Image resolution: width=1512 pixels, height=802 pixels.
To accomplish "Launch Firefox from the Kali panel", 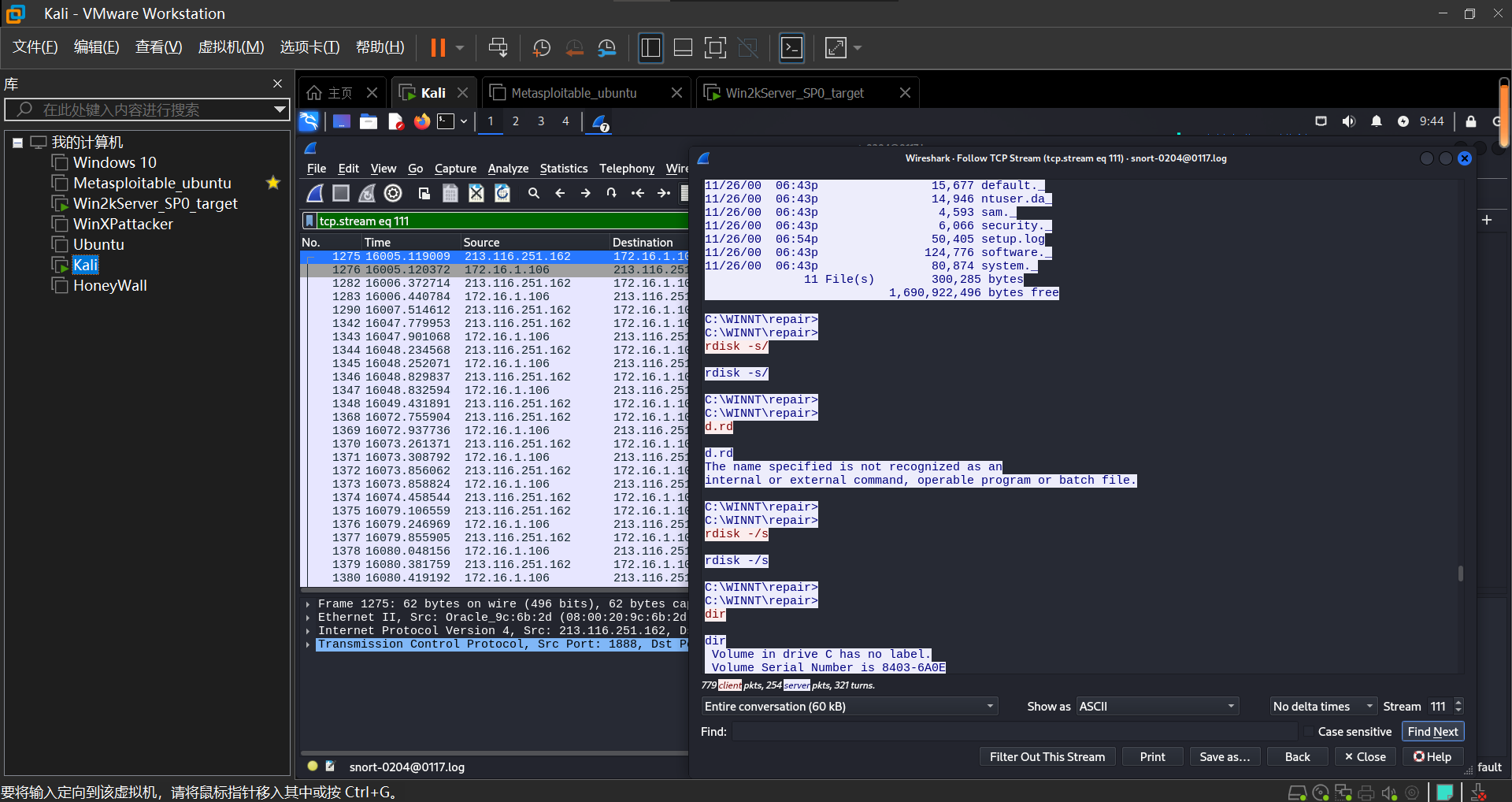I will (x=422, y=121).
